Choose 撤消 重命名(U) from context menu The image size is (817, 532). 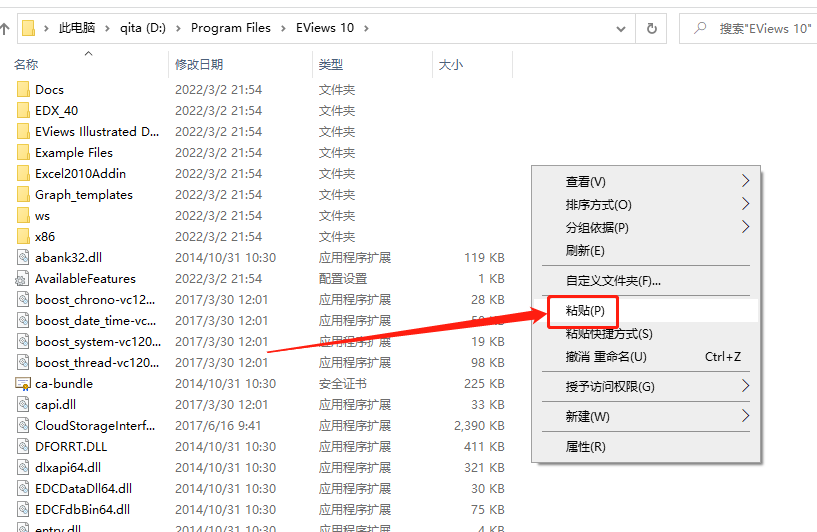646,357
